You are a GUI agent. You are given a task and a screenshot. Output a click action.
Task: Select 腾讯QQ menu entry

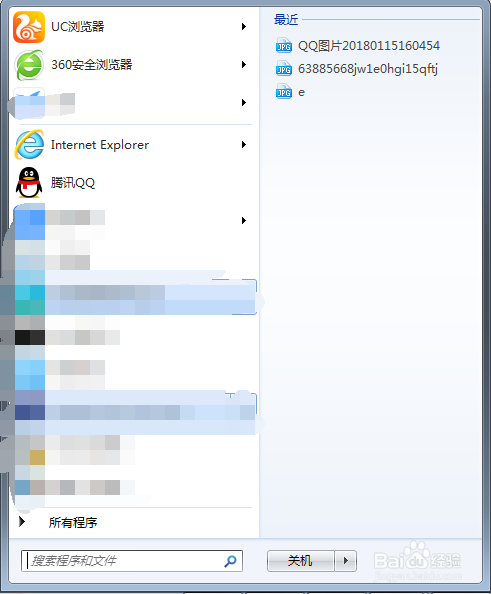(x=133, y=183)
